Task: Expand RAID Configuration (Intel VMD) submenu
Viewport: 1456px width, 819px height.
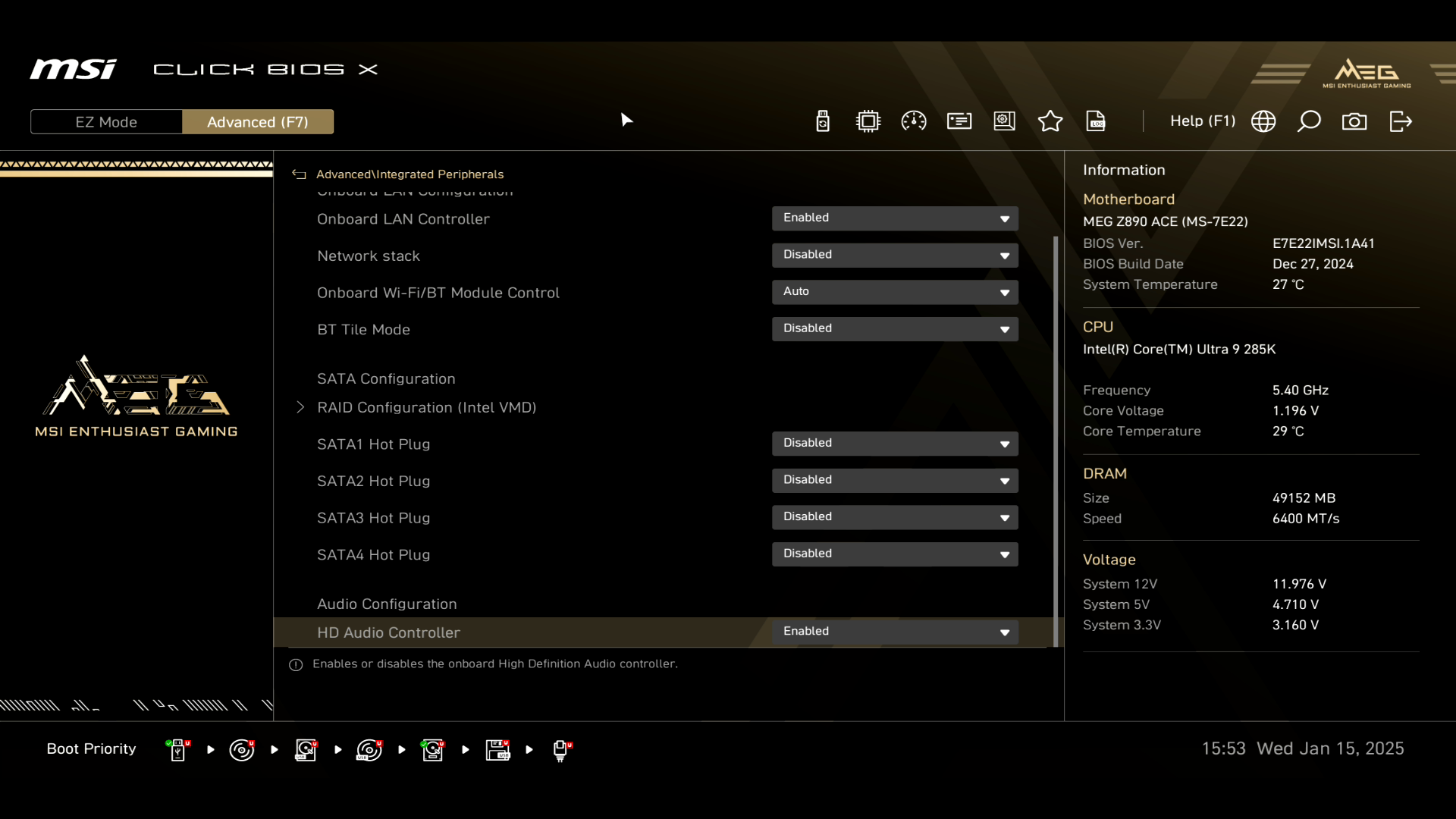Action: pyautogui.click(x=426, y=407)
